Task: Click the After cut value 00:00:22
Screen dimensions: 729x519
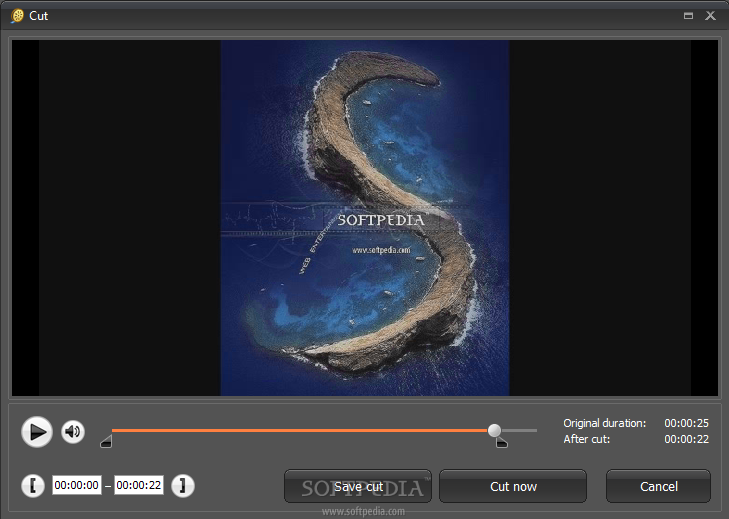Action: (x=686, y=439)
